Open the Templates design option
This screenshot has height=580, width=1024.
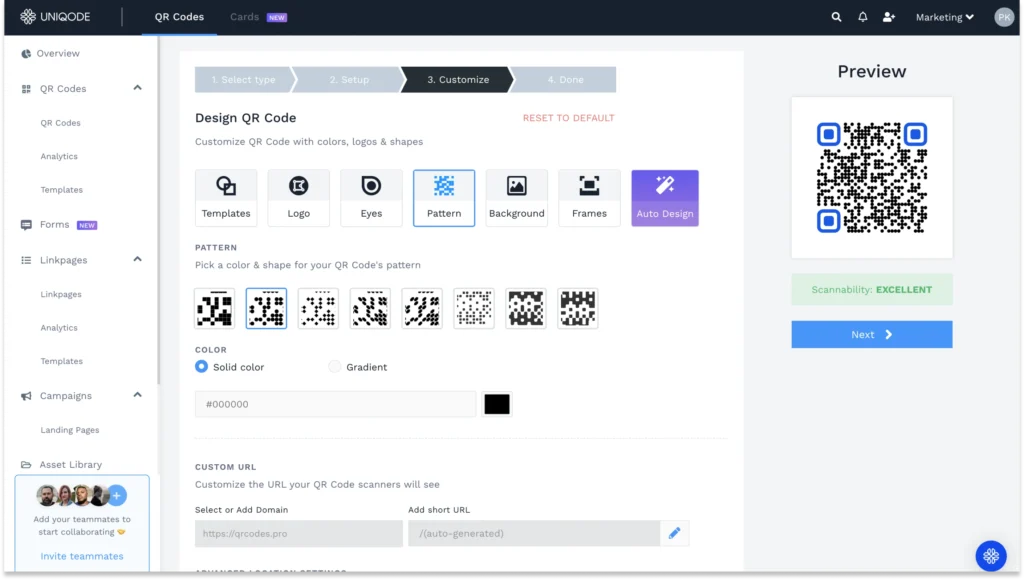226,198
